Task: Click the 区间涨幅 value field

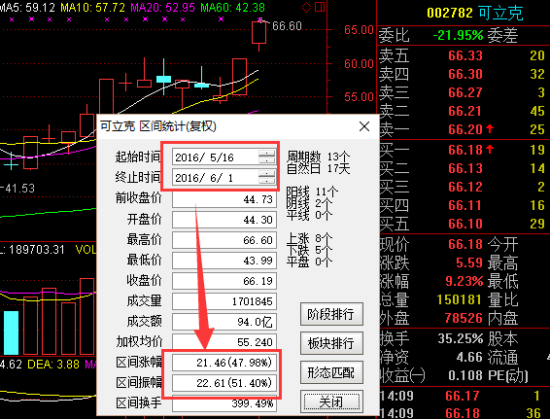Action: tap(224, 363)
